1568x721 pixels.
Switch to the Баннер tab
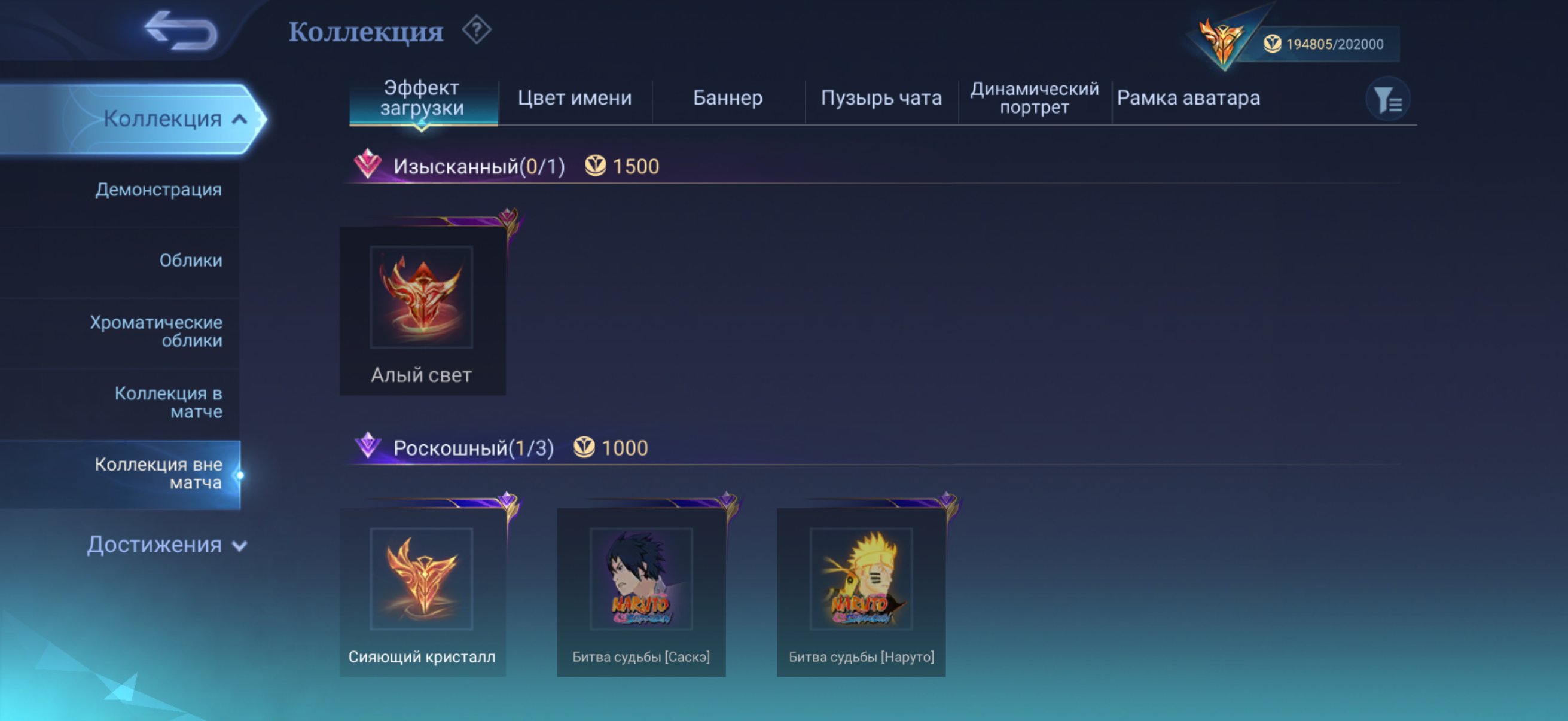(x=728, y=98)
